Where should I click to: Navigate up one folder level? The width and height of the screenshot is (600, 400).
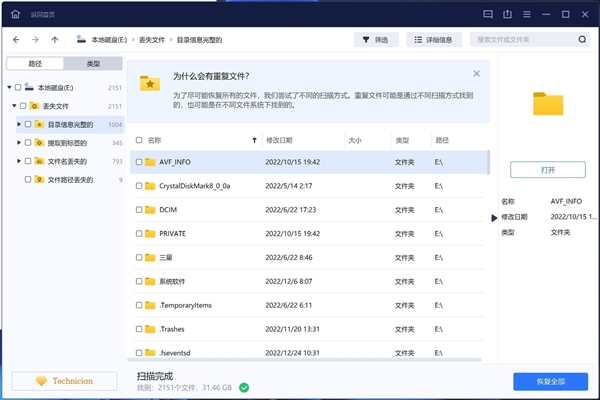click(x=54, y=40)
